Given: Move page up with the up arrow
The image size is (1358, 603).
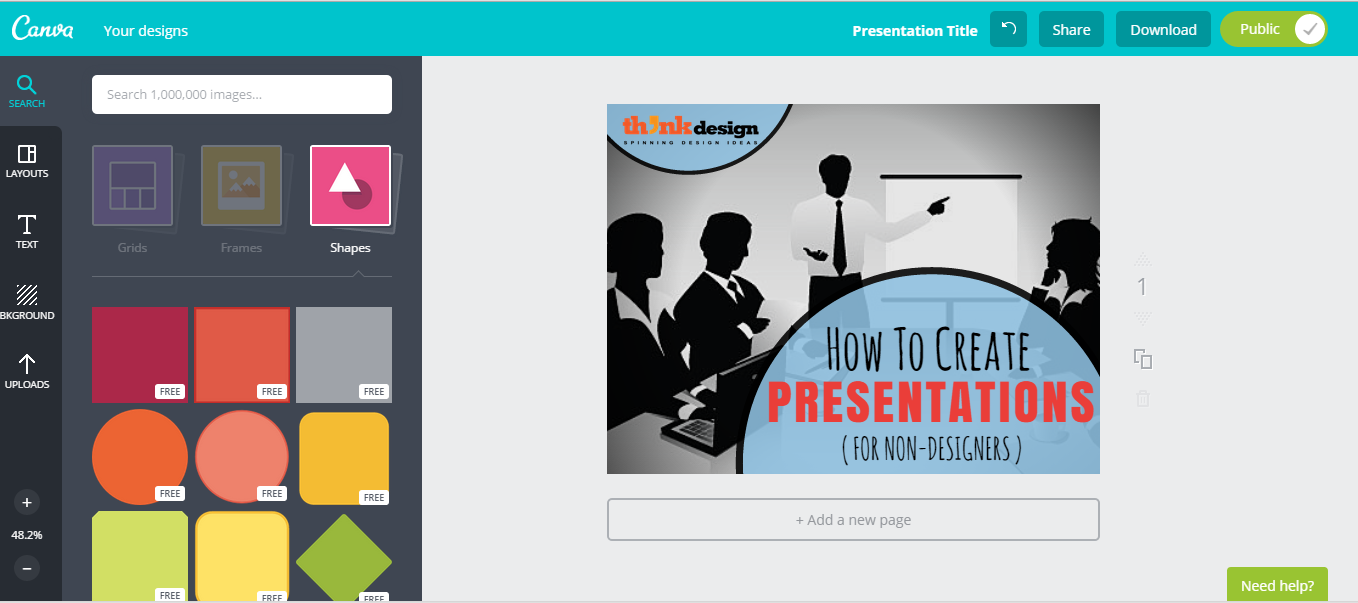Looking at the screenshot, I should [x=1143, y=259].
